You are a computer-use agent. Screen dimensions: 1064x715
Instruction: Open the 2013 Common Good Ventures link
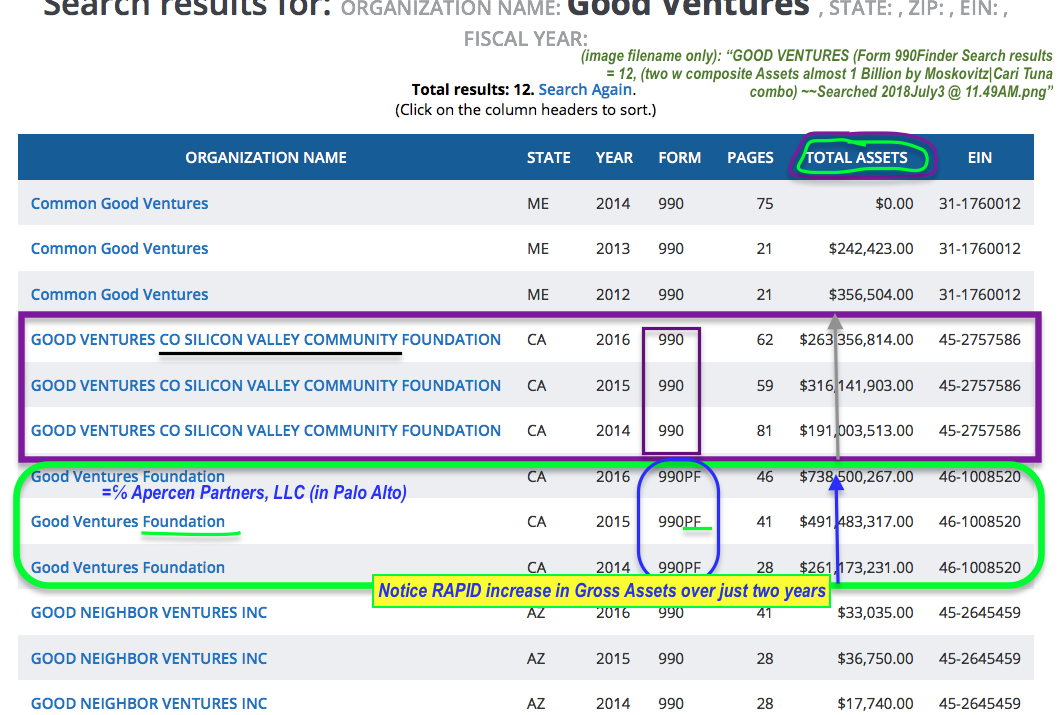[x=120, y=248]
